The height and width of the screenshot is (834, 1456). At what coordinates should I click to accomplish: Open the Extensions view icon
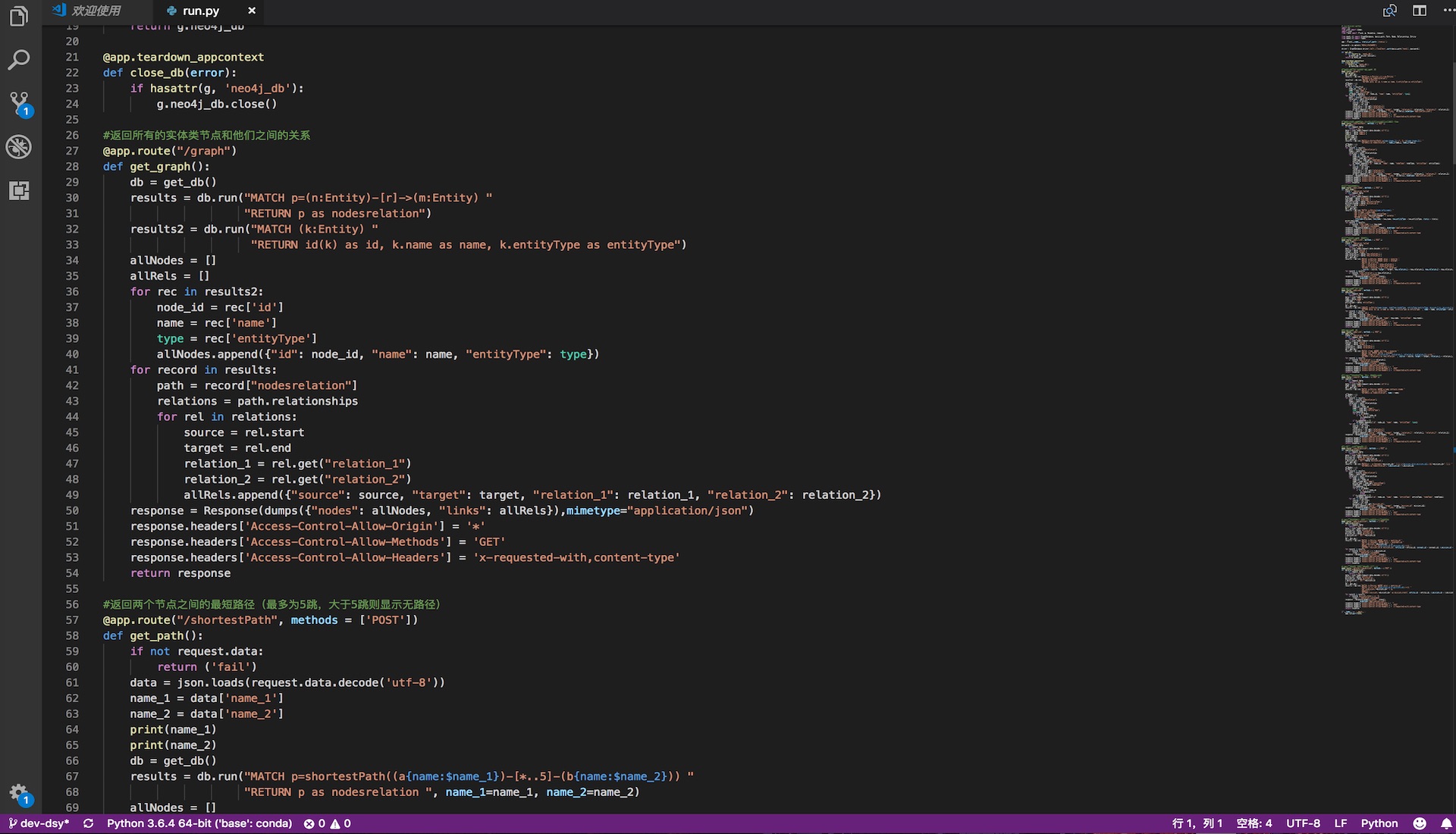(x=19, y=190)
